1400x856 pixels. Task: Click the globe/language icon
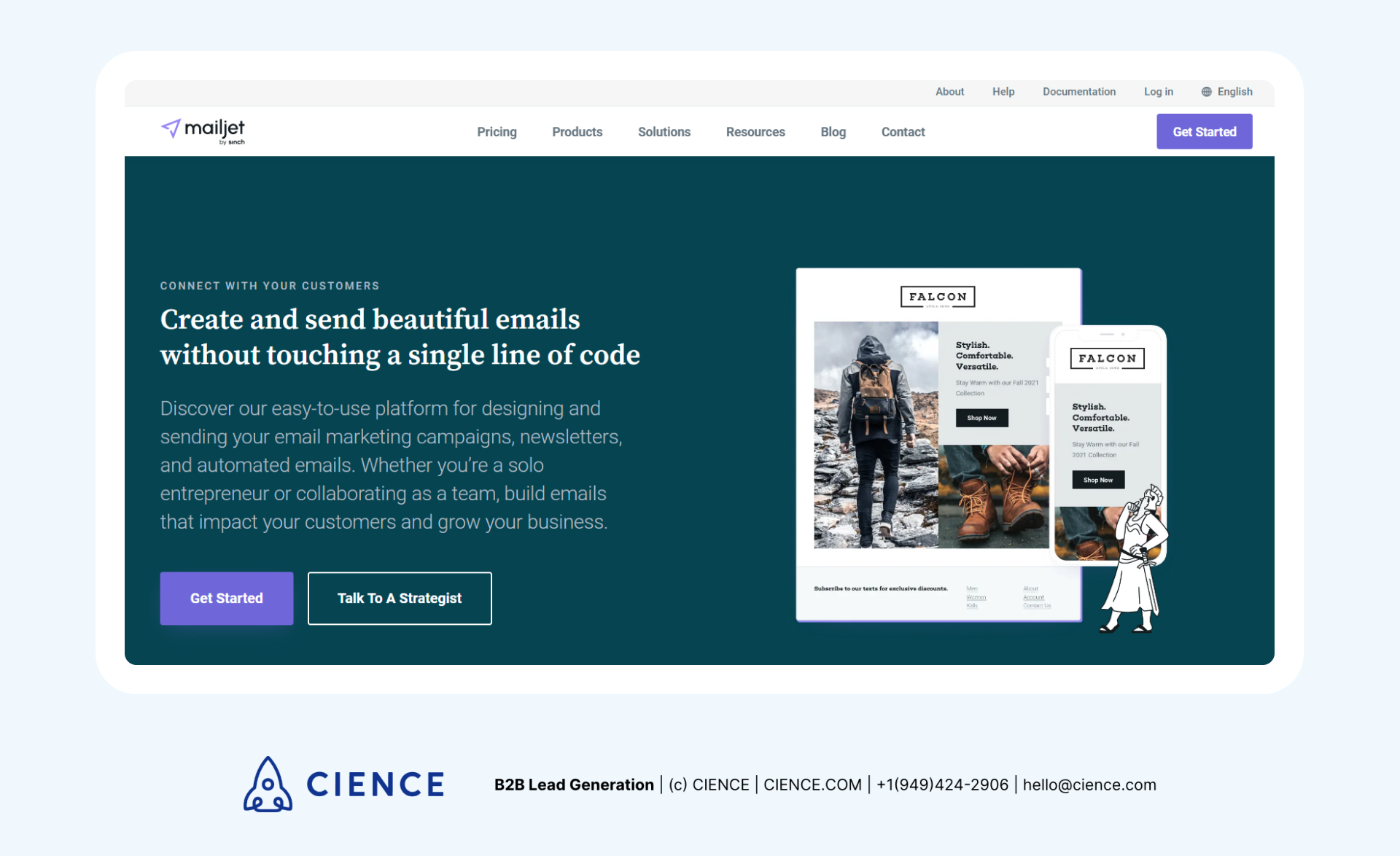point(1205,92)
